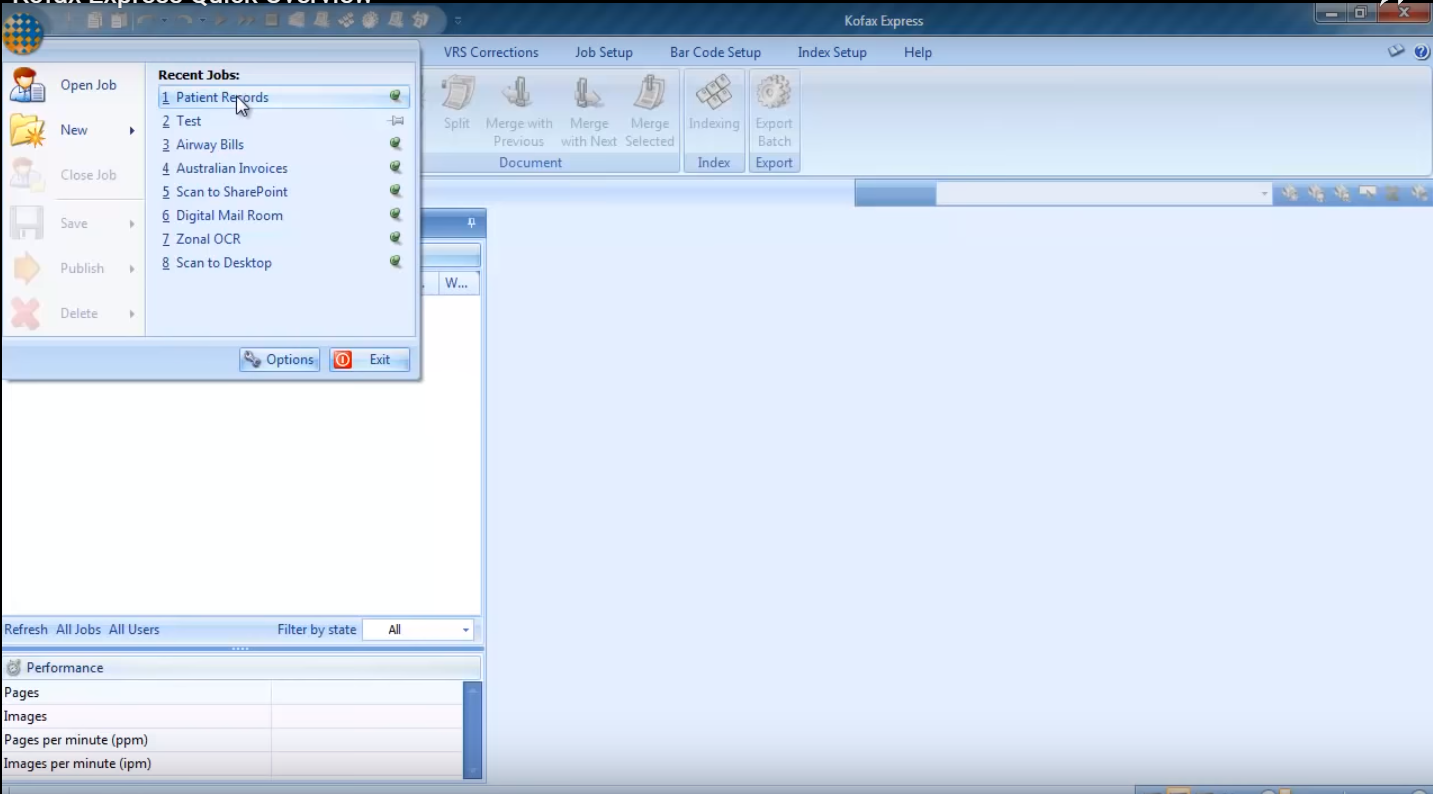Switch to the Bar Code Setup tab

click(x=715, y=52)
